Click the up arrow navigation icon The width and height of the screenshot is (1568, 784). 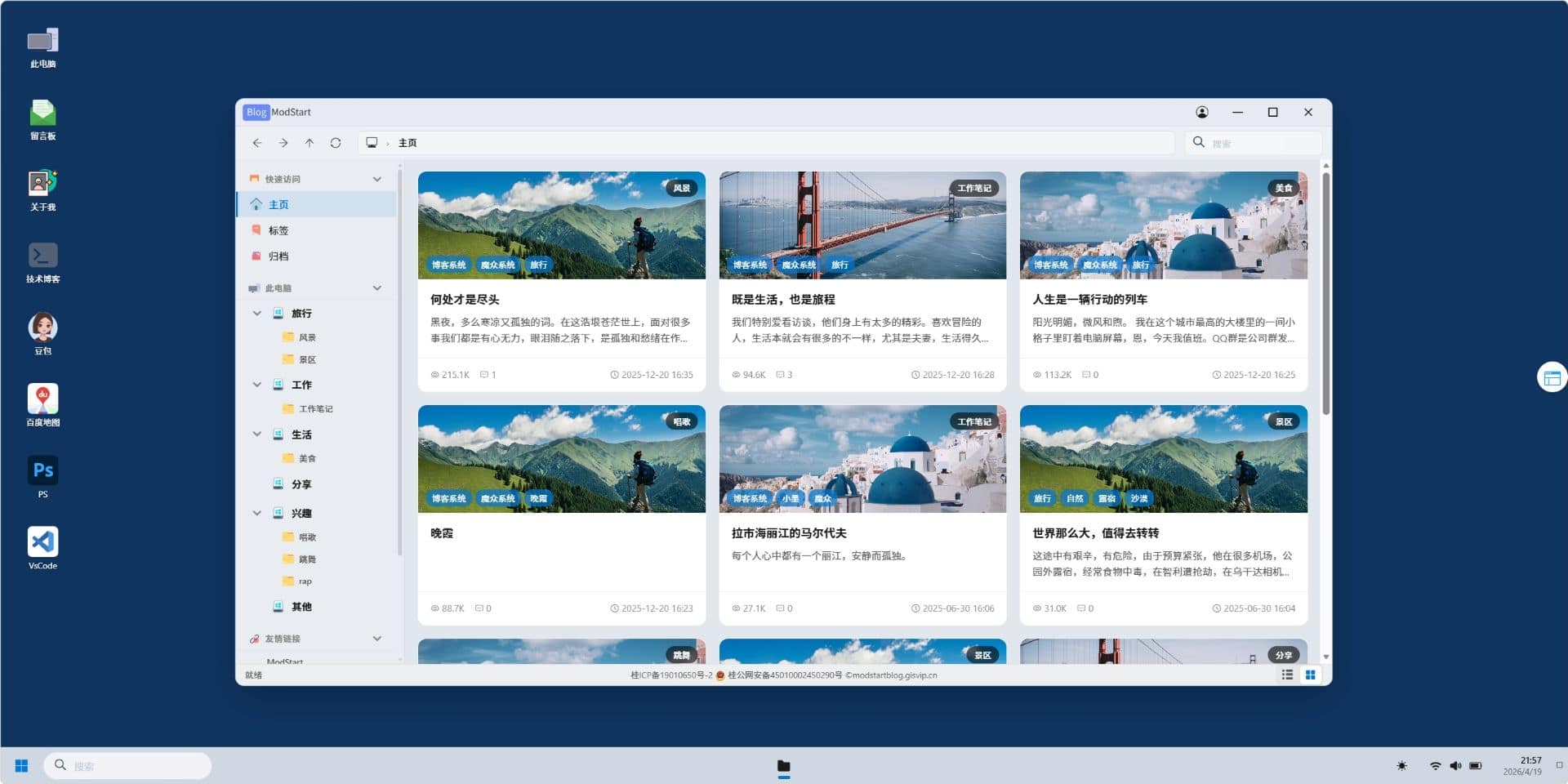310,143
